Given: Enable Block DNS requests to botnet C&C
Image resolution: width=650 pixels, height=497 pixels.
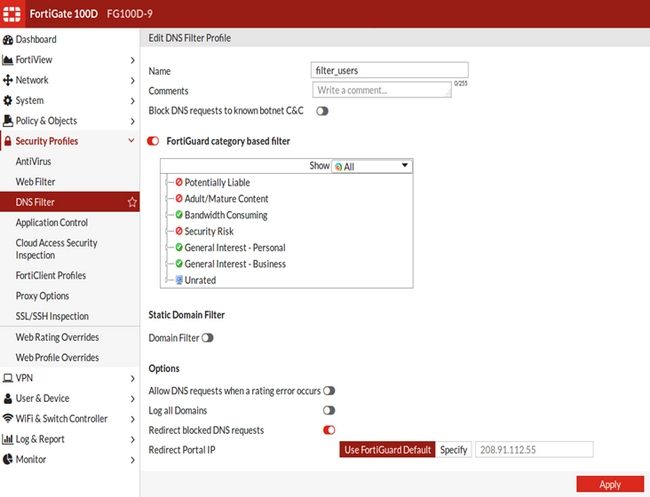Looking at the screenshot, I should click(x=322, y=111).
